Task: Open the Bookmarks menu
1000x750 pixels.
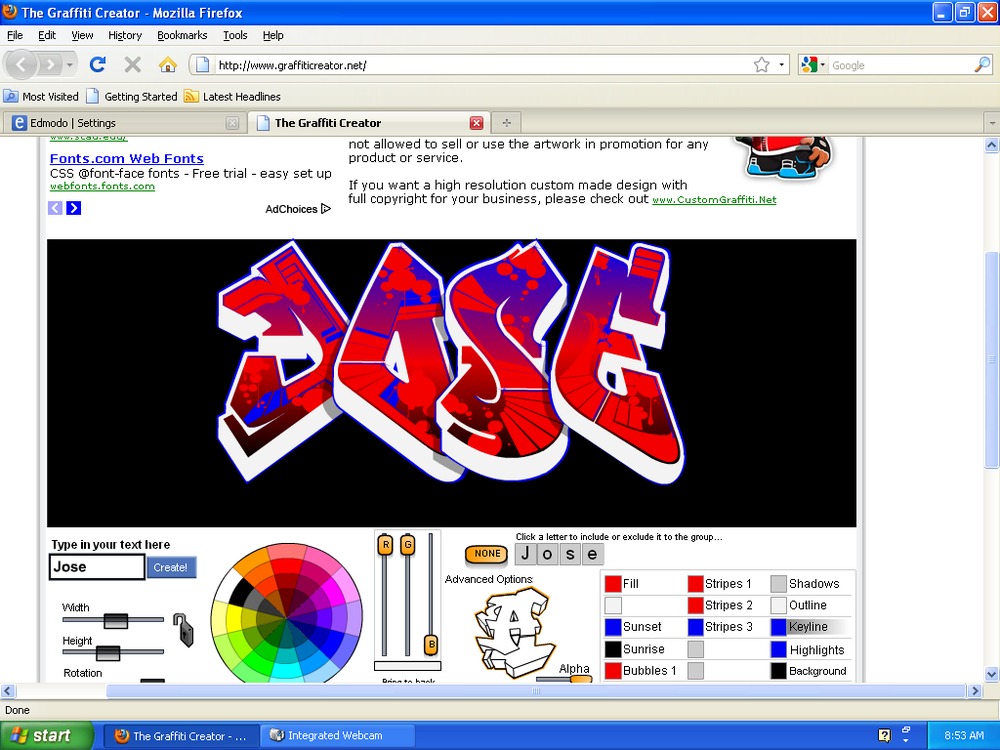Action: (182, 35)
